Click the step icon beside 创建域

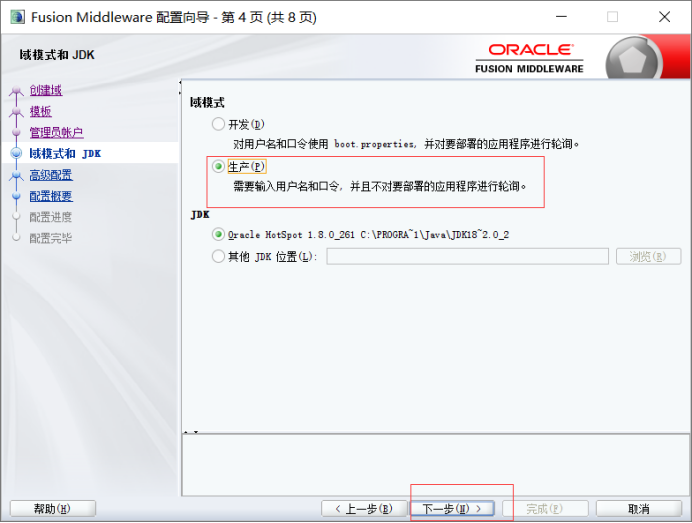click(16, 91)
